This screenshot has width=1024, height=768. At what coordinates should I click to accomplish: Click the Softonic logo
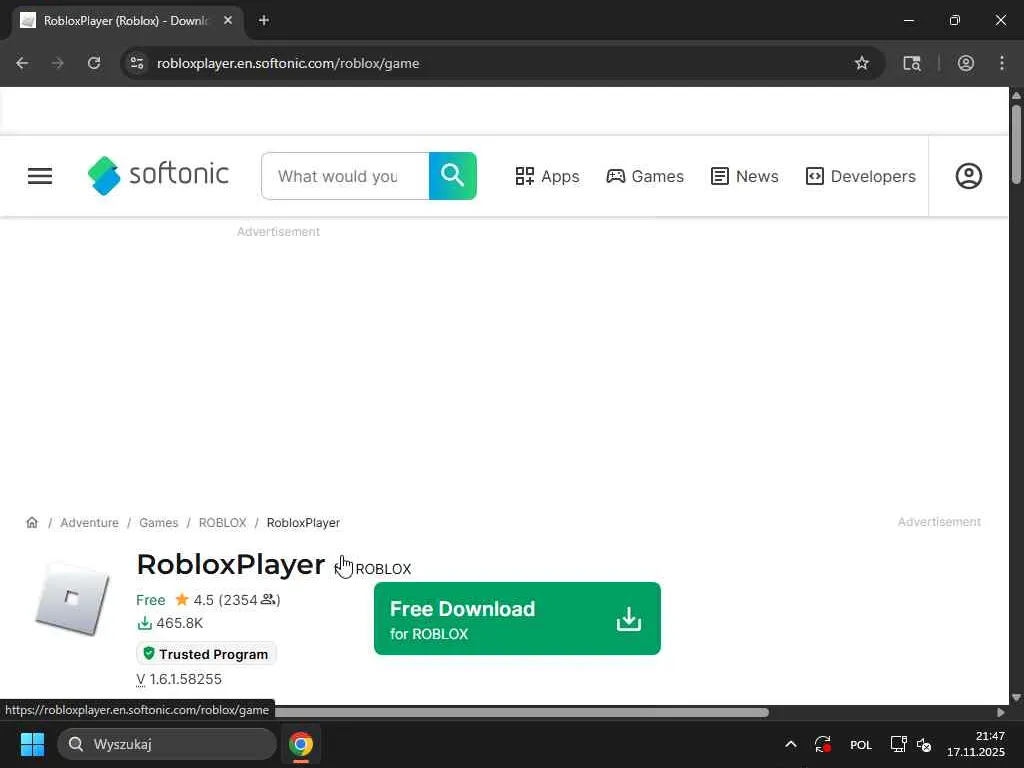[x=158, y=176]
